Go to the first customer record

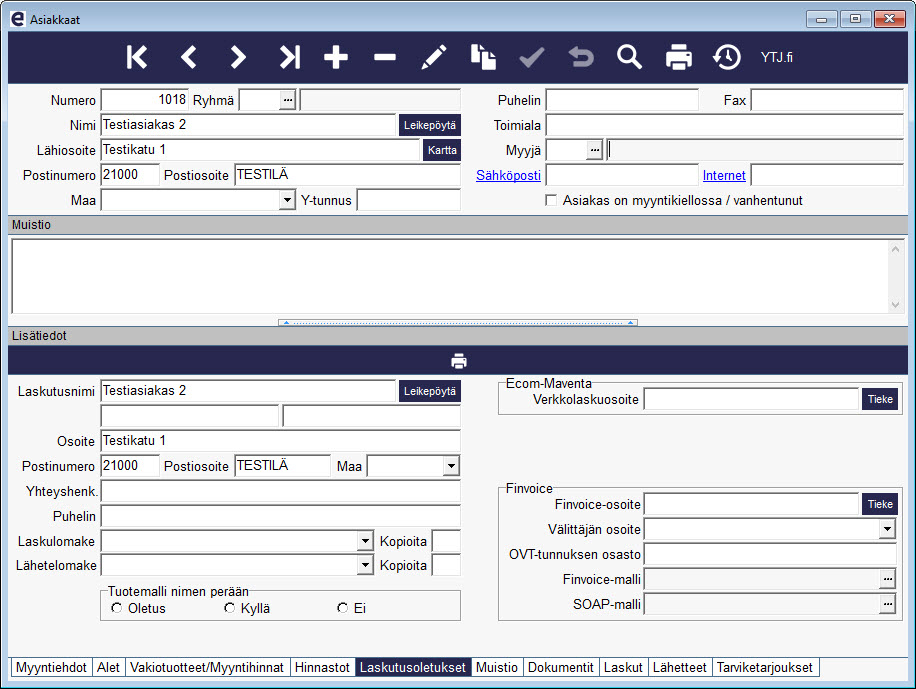click(x=137, y=57)
